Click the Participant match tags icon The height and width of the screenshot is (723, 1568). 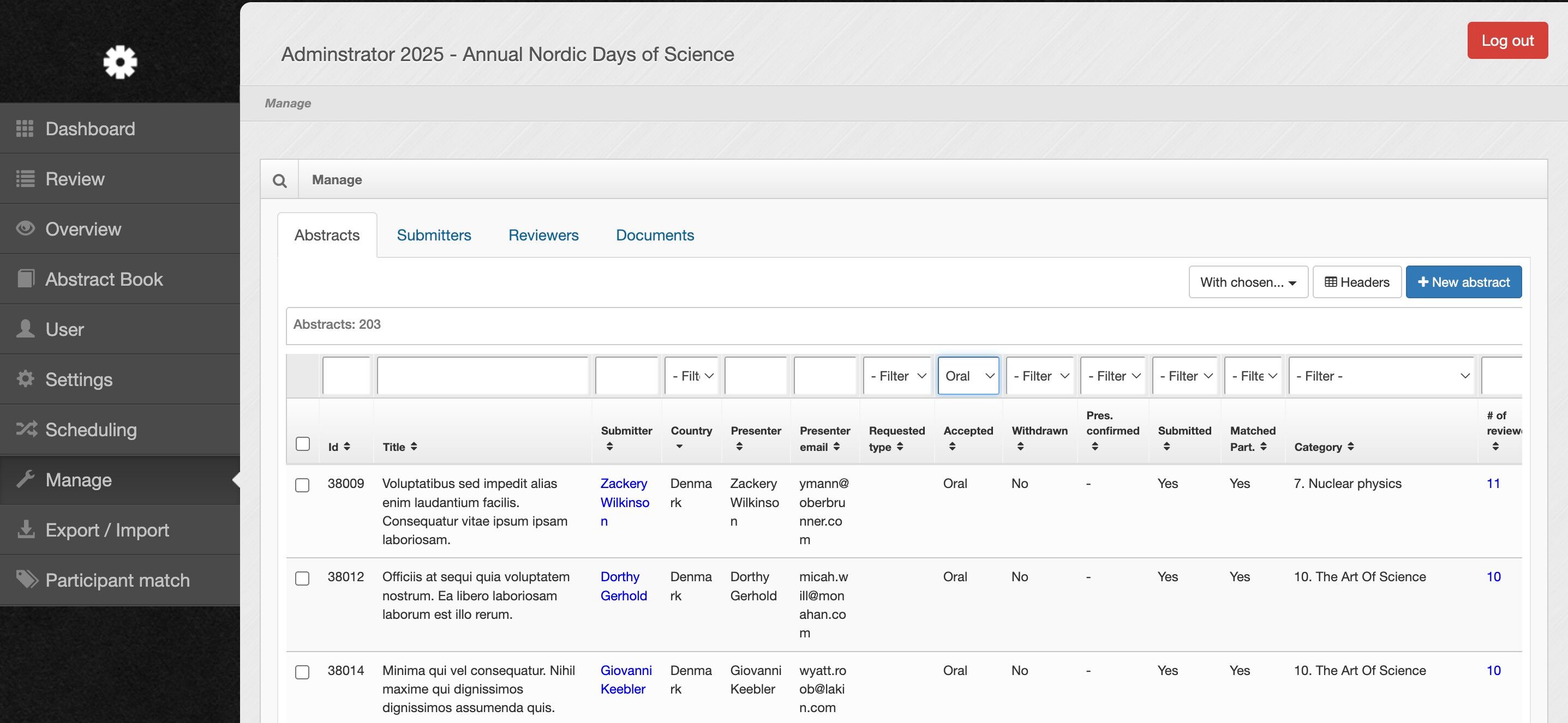(26, 580)
